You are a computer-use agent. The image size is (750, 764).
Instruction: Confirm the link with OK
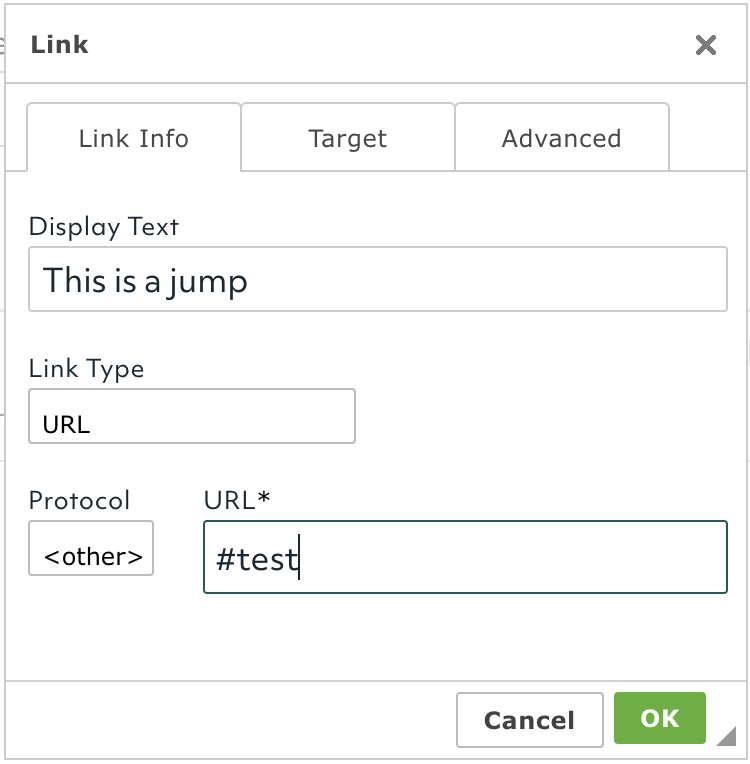click(660, 719)
